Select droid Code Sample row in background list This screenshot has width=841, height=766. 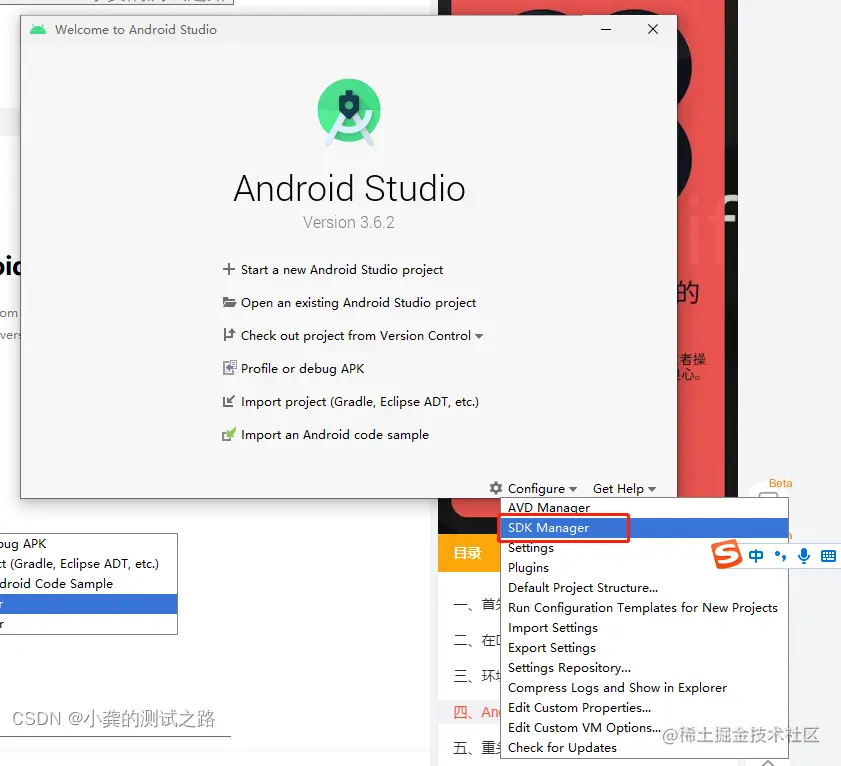click(88, 584)
